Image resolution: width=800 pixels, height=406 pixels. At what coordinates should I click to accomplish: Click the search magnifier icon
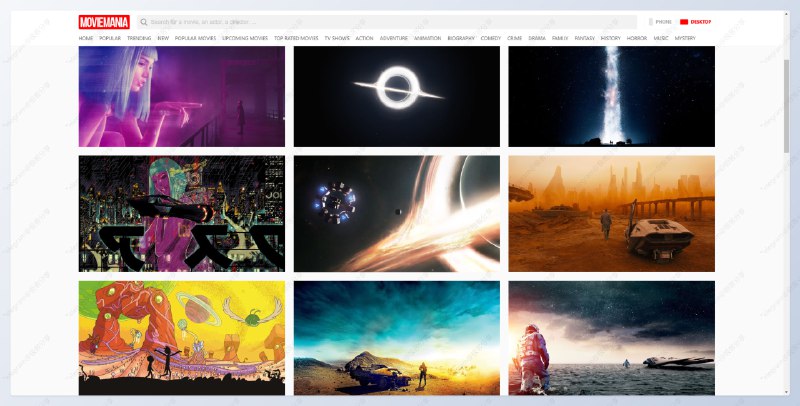144,21
